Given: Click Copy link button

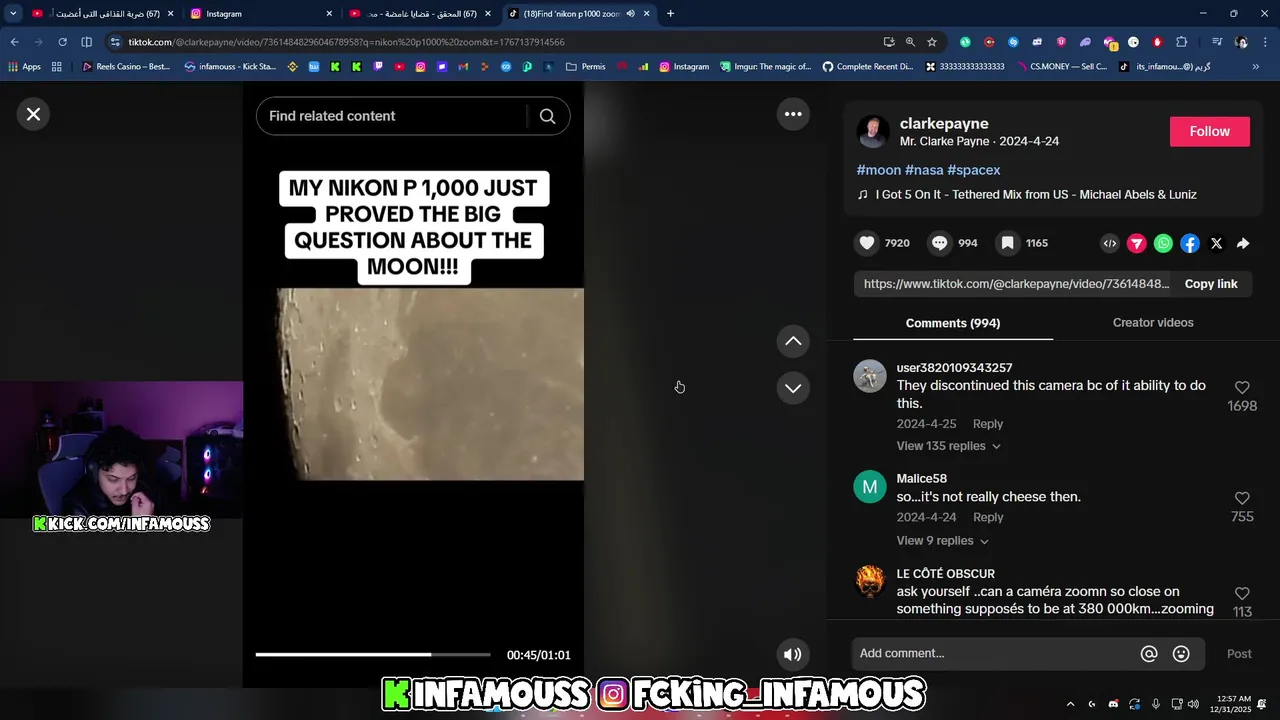Looking at the screenshot, I should click(1211, 284).
